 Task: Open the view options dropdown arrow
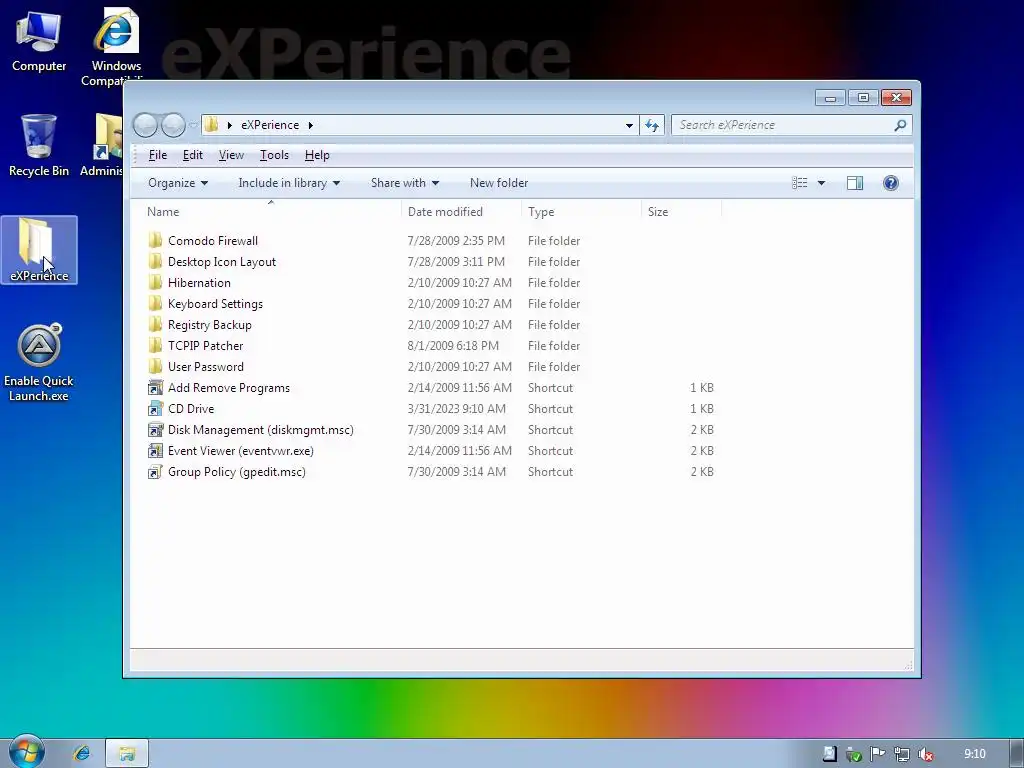821,183
